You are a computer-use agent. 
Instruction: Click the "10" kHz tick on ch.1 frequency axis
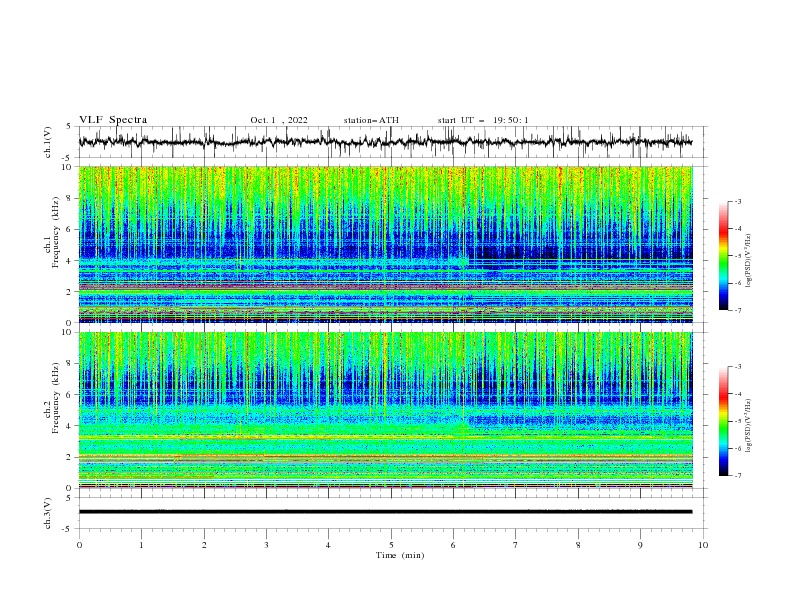pyautogui.click(x=68, y=167)
